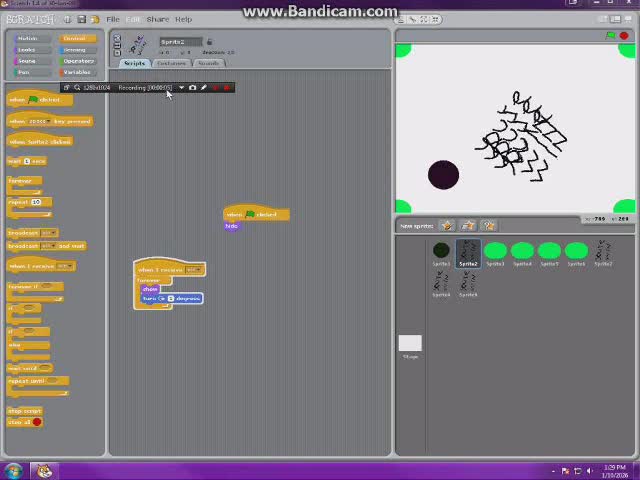Select the Sound blocks category

pos(33,61)
